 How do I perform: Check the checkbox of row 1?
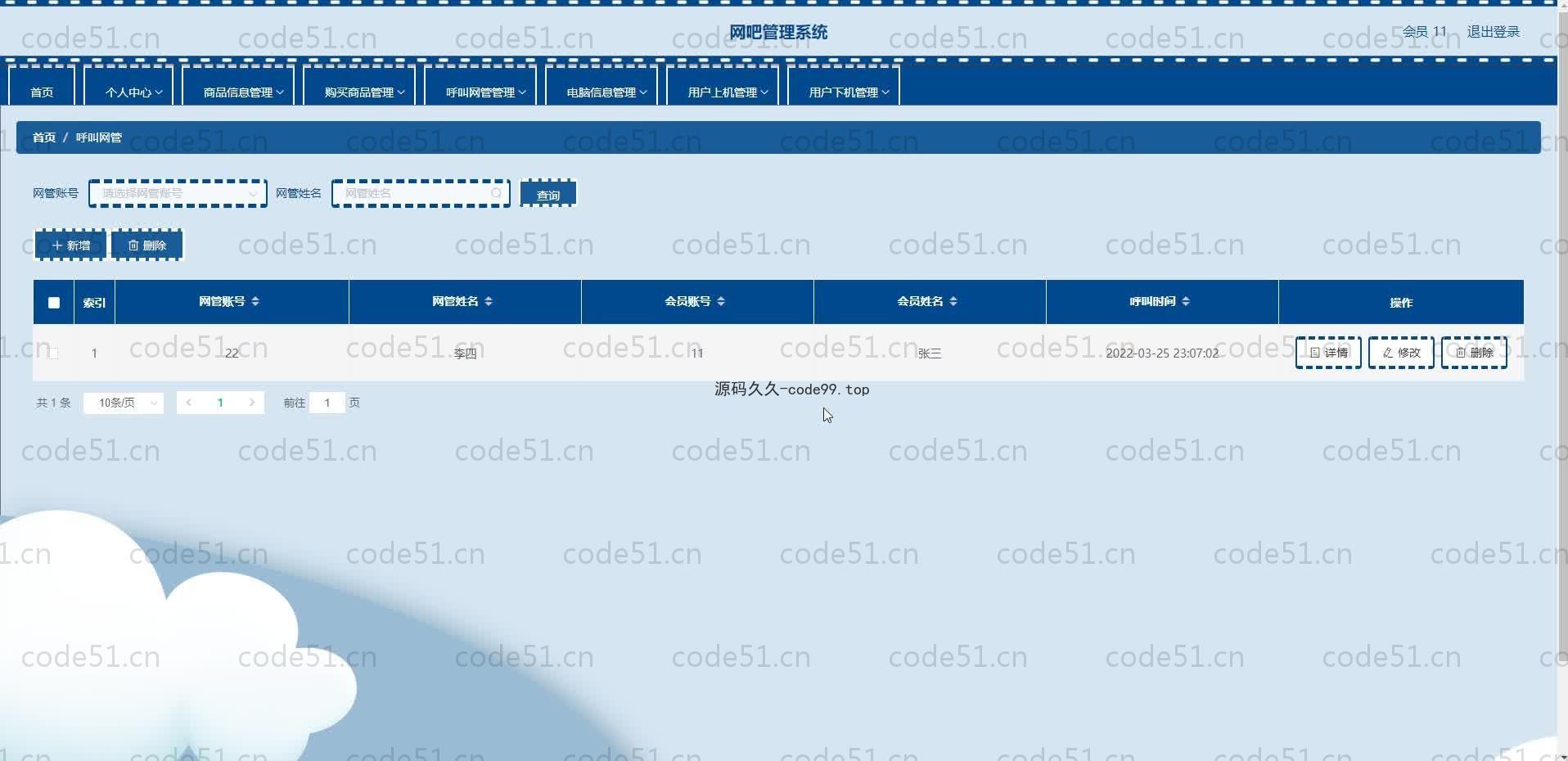[x=53, y=353]
